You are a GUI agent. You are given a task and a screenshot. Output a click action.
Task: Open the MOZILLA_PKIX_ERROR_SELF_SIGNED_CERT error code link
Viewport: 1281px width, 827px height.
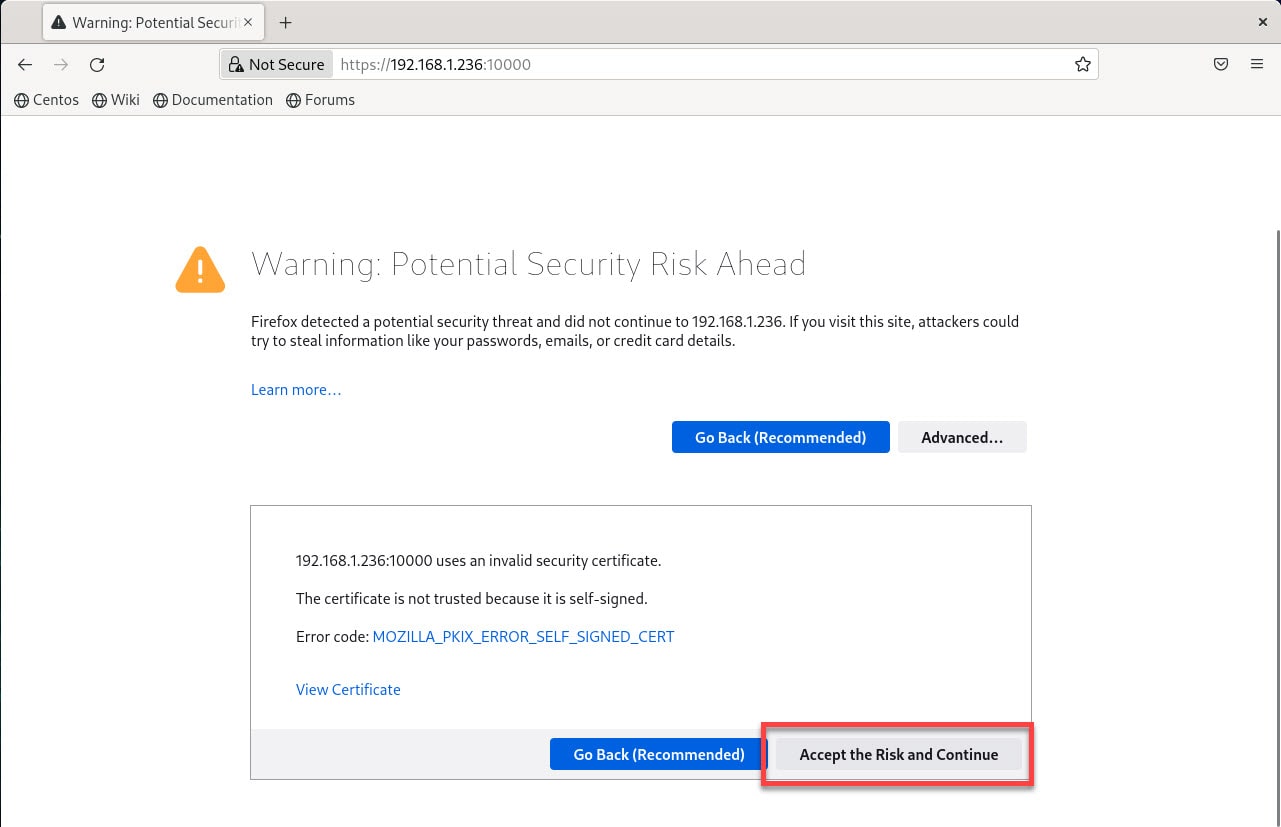coord(523,636)
